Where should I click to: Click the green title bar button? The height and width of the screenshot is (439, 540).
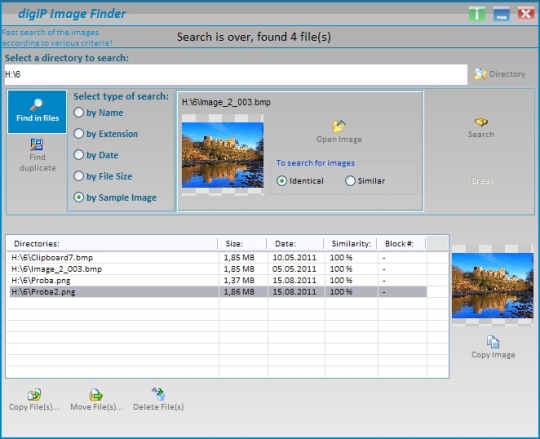pyautogui.click(x=477, y=14)
